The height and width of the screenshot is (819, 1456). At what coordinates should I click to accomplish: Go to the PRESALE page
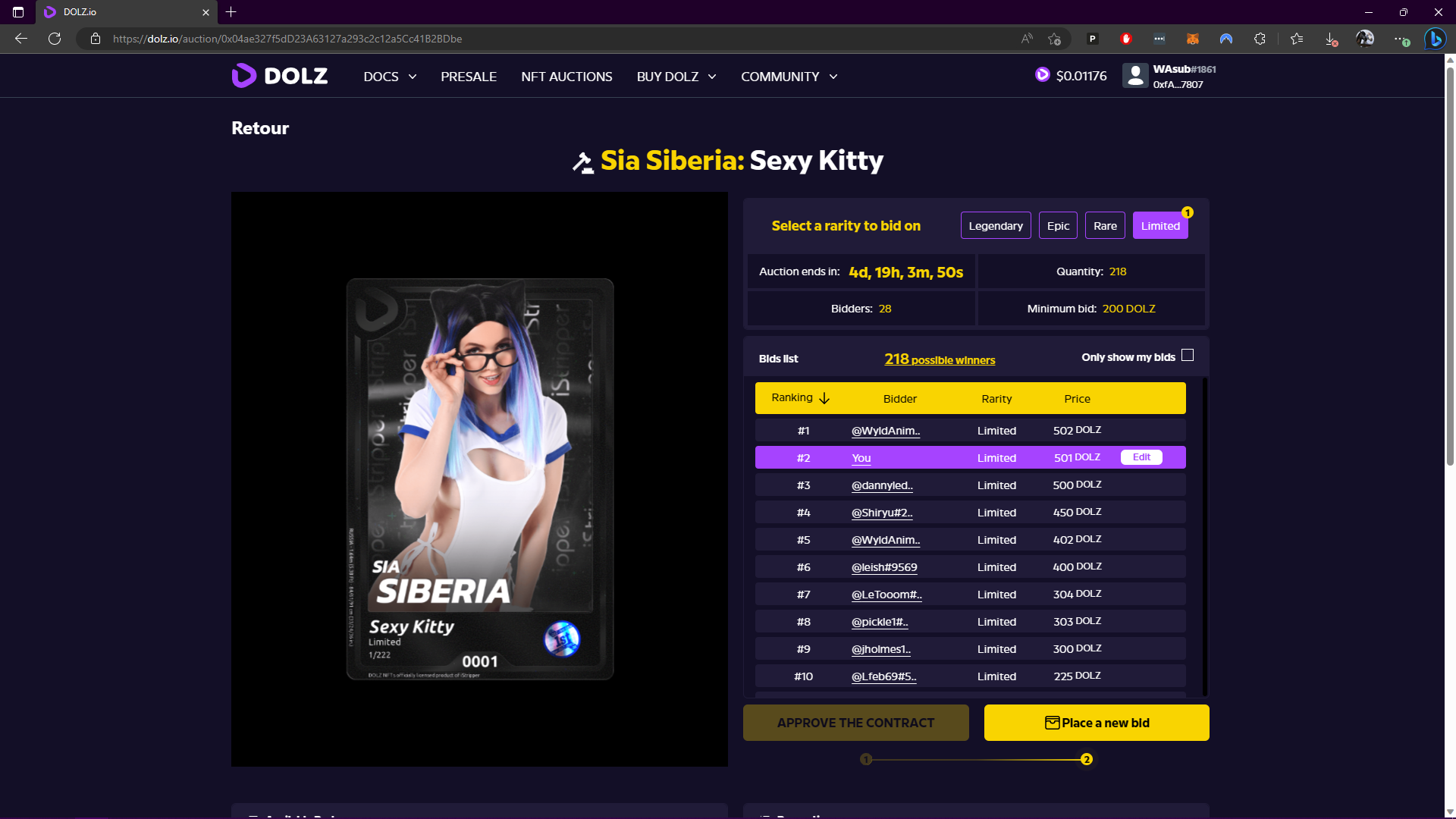[469, 77]
